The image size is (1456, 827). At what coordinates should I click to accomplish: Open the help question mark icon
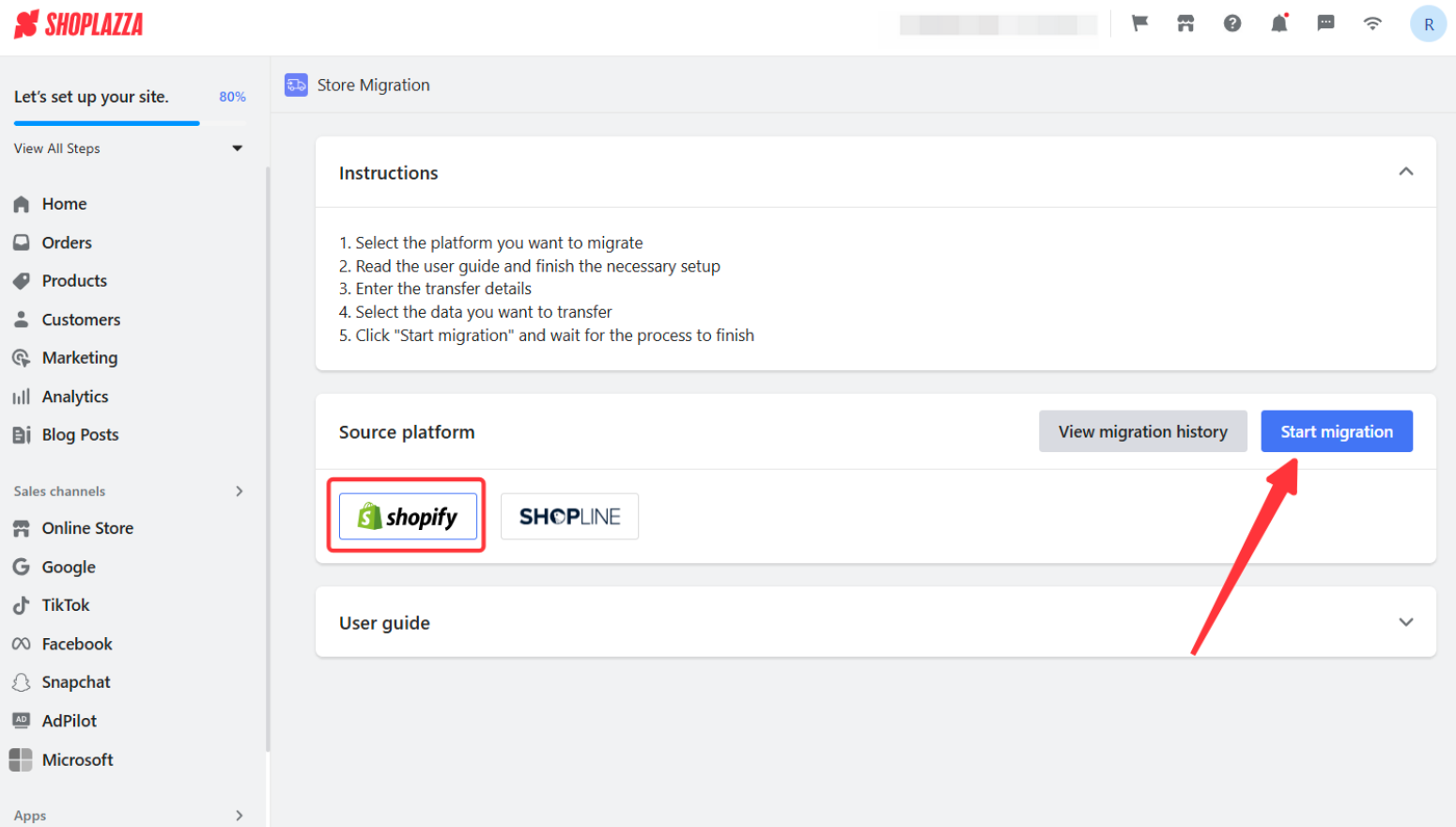pos(1232,23)
